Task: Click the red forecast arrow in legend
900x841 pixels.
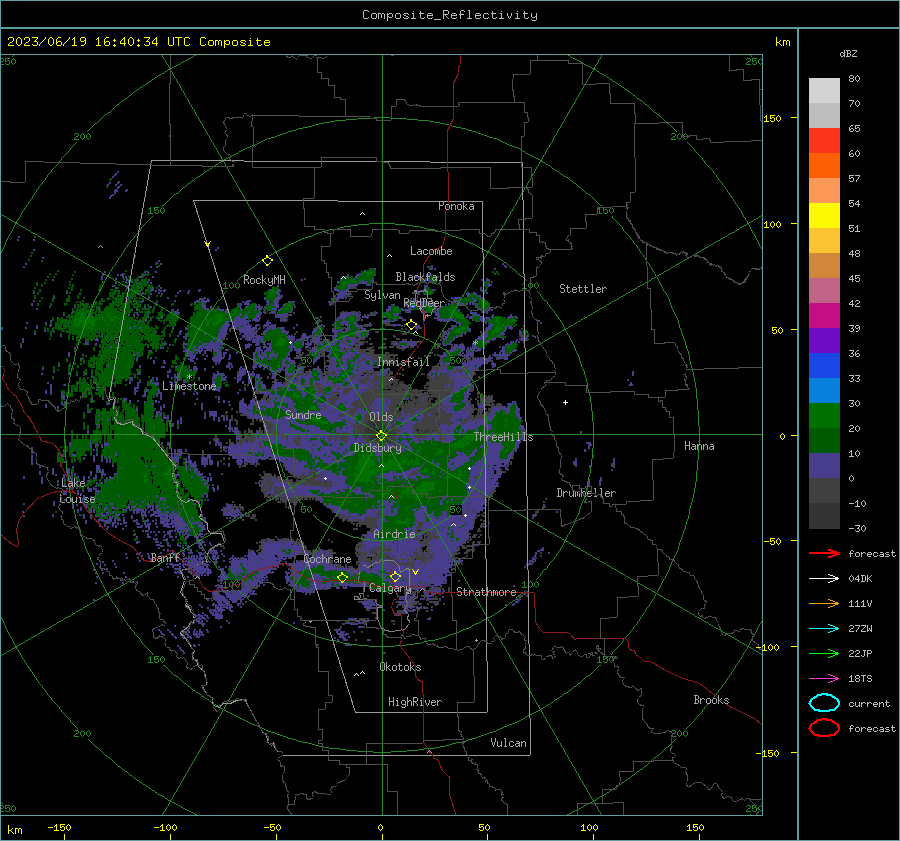Action: [x=824, y=553]
